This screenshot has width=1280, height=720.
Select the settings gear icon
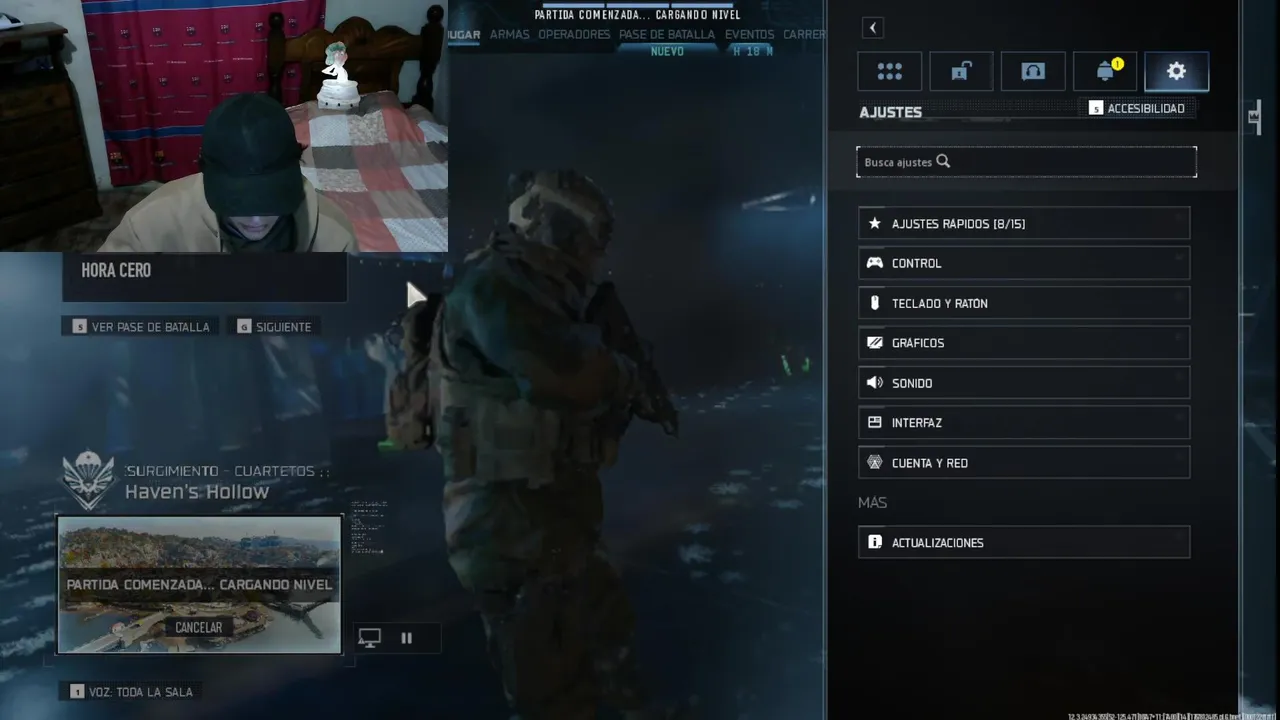coord(1177,71)
